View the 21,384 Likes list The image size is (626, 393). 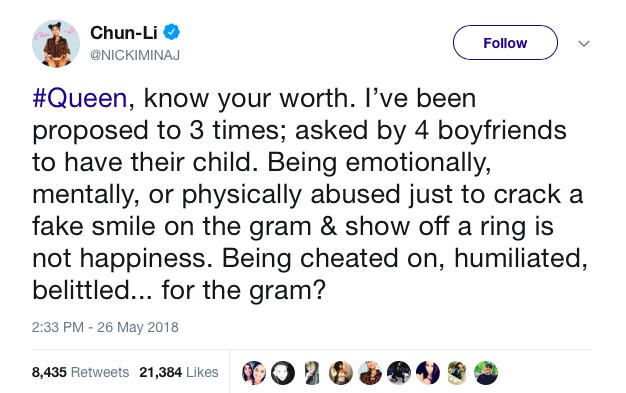tap(179, 372)
